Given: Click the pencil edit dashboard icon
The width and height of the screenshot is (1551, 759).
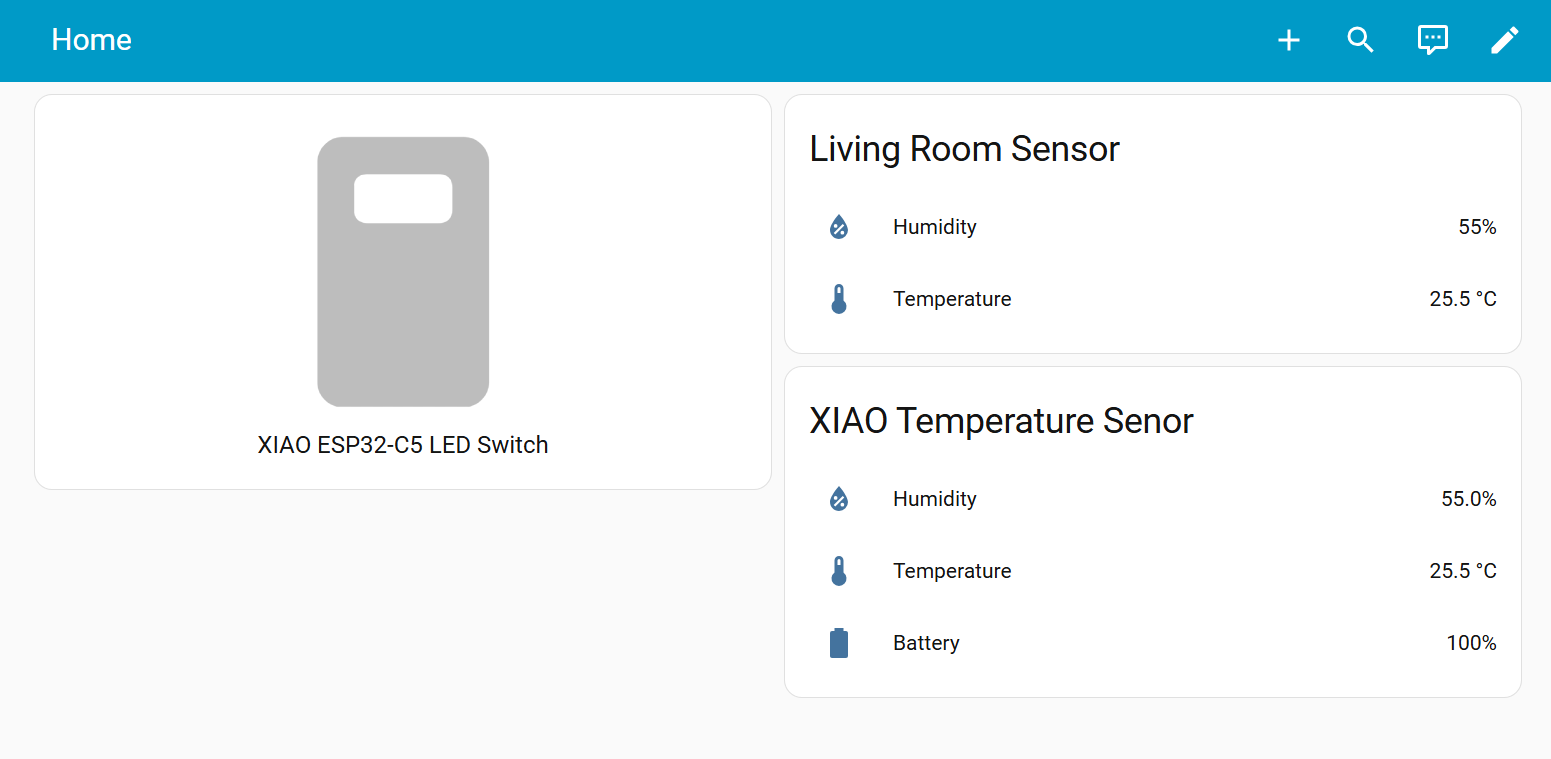Looking at the screenshot, I should tap(1505, 40).
